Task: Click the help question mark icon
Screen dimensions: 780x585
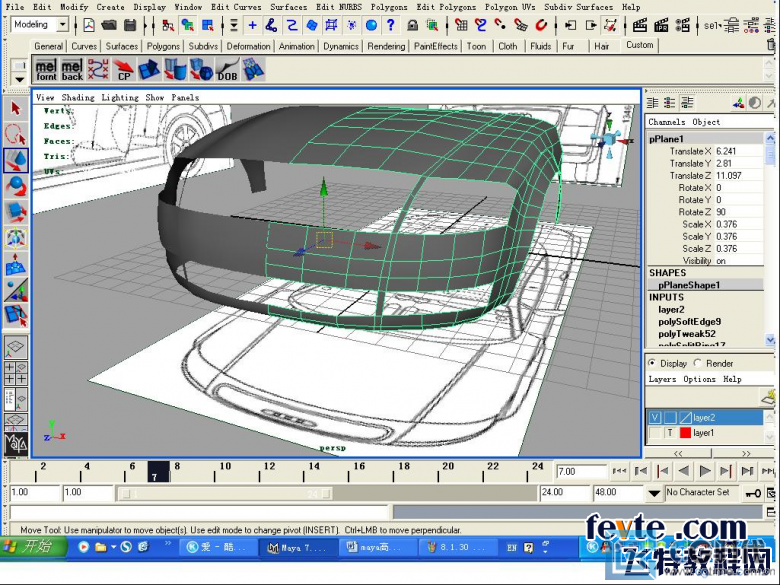Action: coord(390,25)
